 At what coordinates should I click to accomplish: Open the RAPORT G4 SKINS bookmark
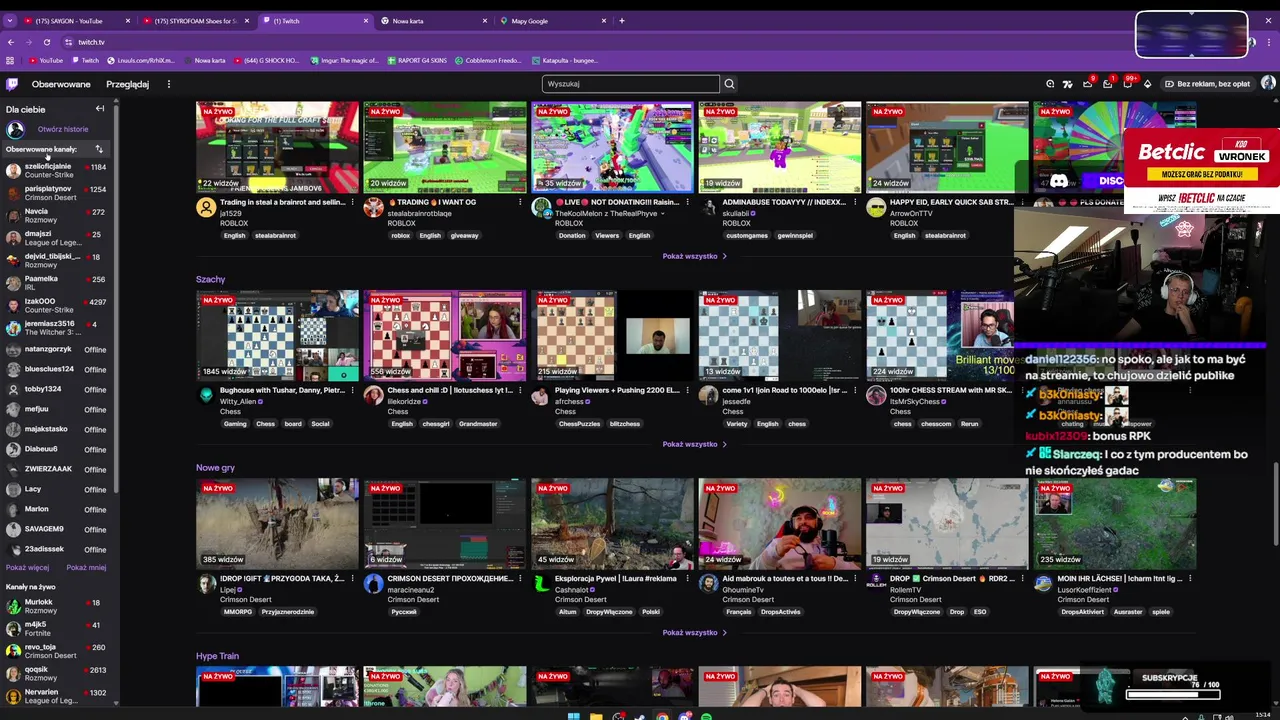[416, 60]
